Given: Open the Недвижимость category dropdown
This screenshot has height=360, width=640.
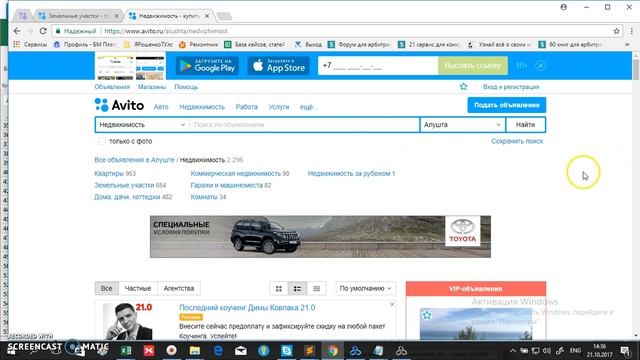Looking at the screenshot, I should [142, 125].
